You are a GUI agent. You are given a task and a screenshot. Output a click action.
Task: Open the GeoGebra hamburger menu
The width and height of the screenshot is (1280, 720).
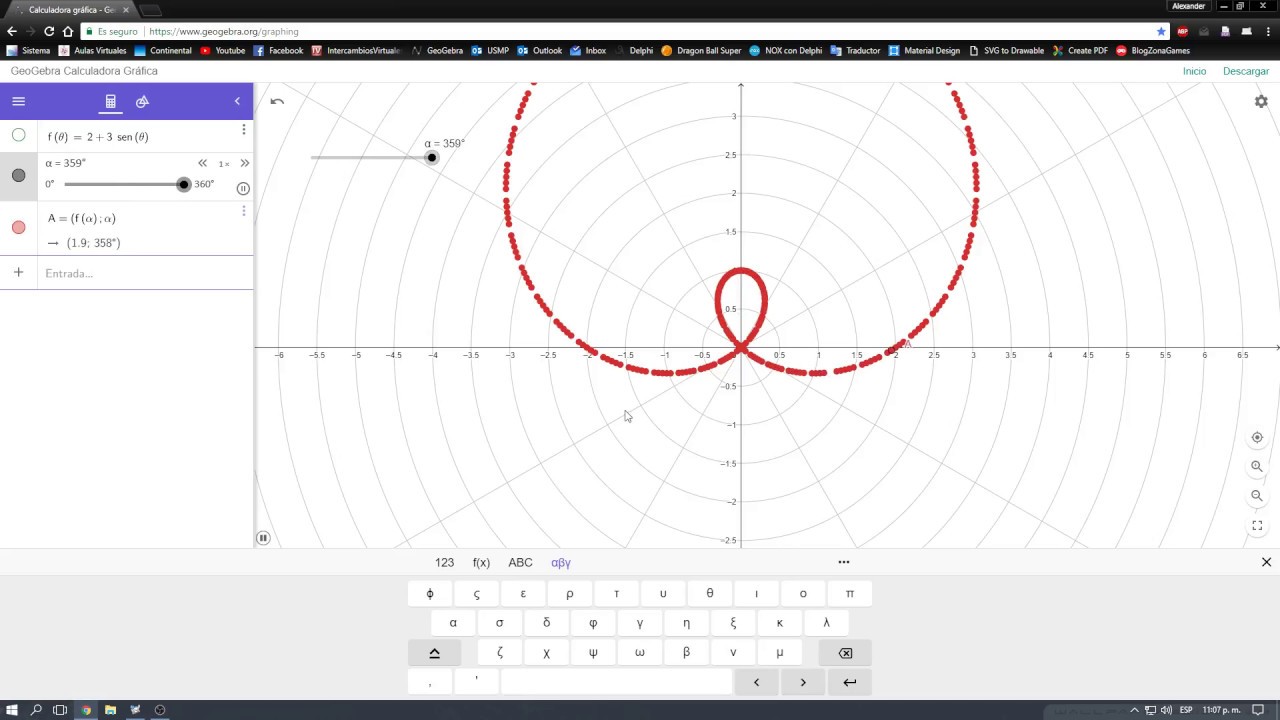18,101
